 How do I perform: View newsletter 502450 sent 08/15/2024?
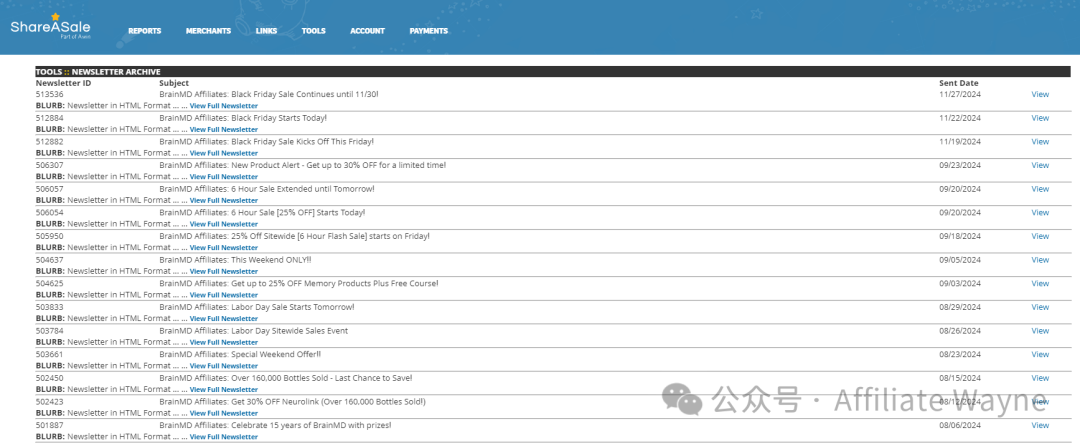point(1040,378)
